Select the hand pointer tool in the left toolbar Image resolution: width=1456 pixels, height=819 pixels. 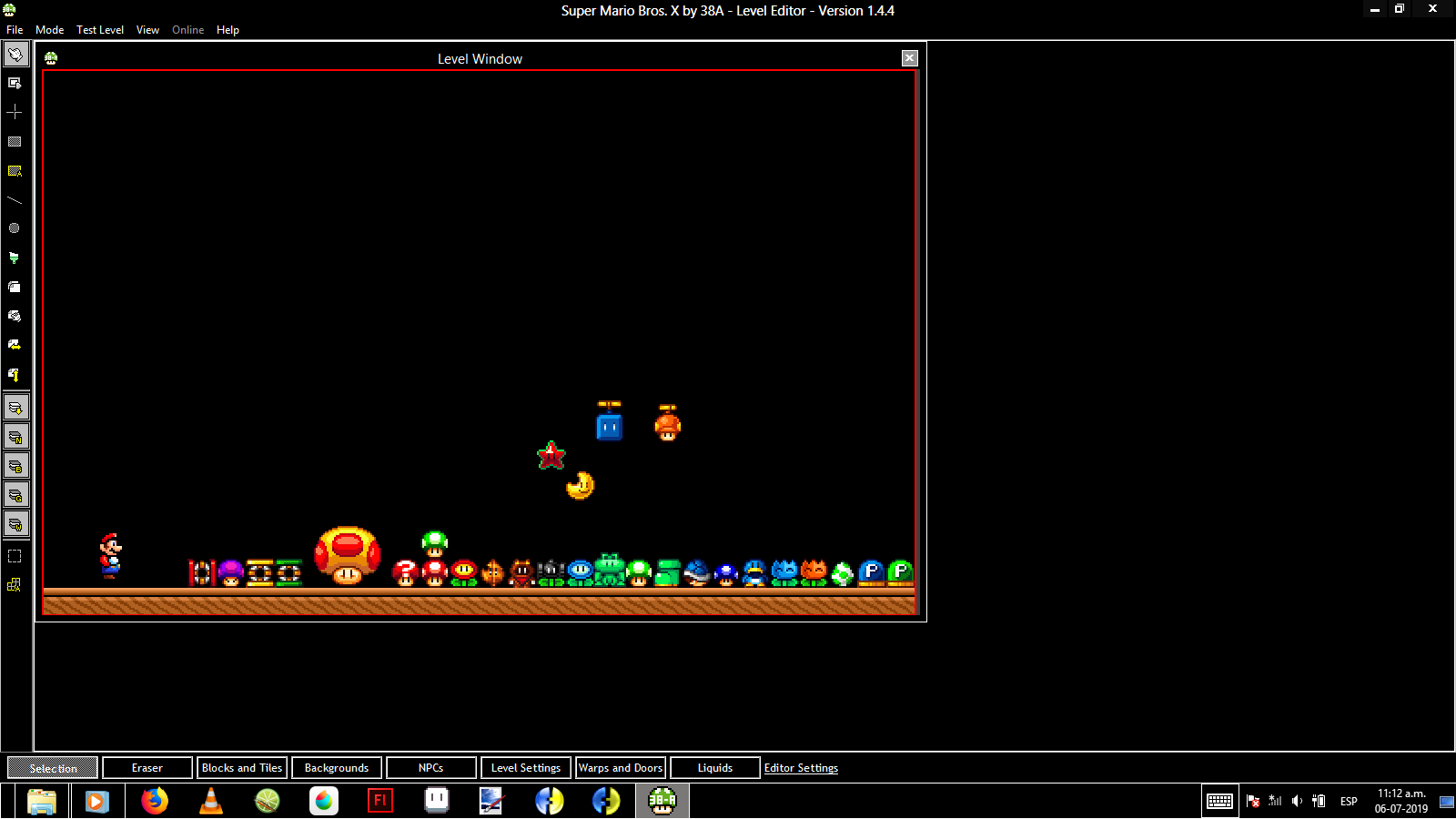[x=15, y=55]
